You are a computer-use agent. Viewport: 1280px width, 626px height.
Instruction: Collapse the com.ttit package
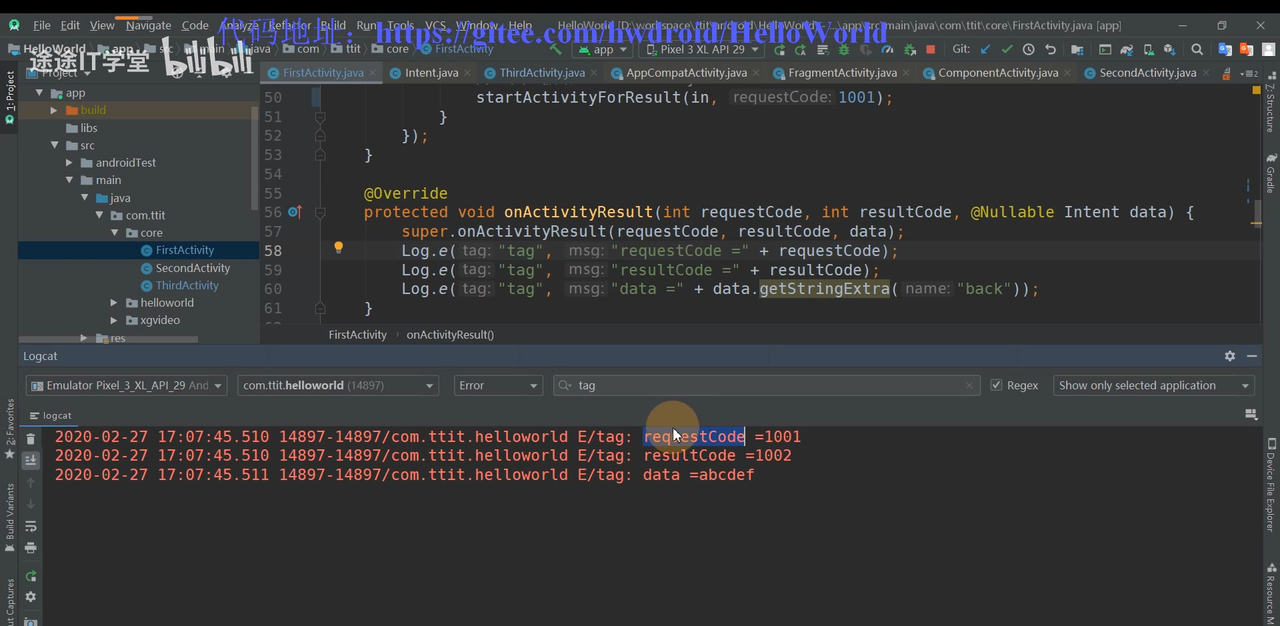click(x=100, y=215)
